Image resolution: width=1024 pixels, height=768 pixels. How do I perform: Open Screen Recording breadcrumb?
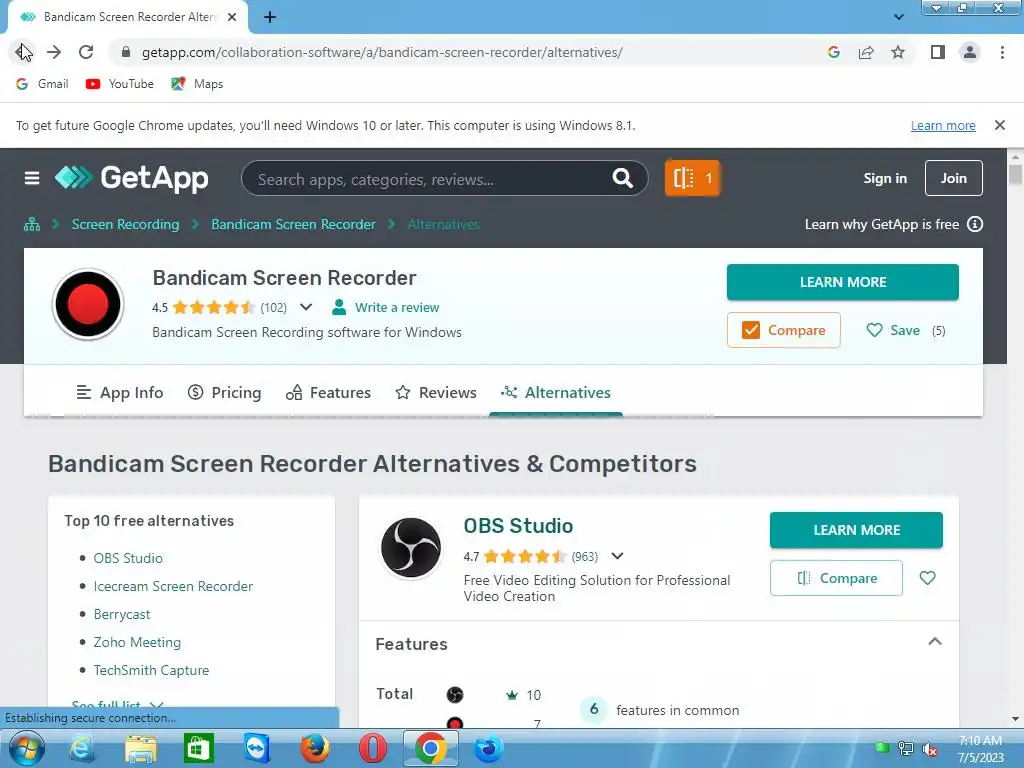125,225
